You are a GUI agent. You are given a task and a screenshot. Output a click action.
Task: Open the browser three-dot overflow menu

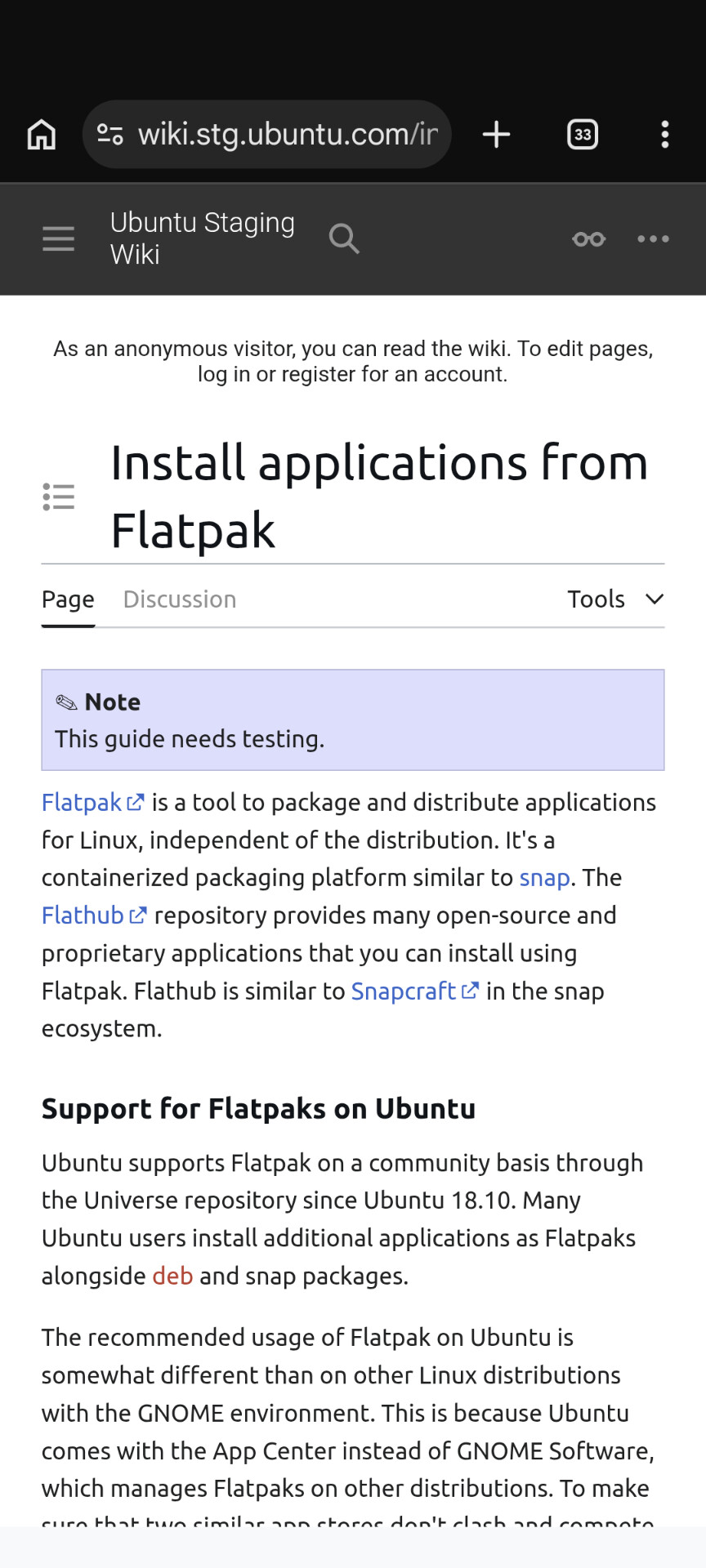[x=665, y=135]
